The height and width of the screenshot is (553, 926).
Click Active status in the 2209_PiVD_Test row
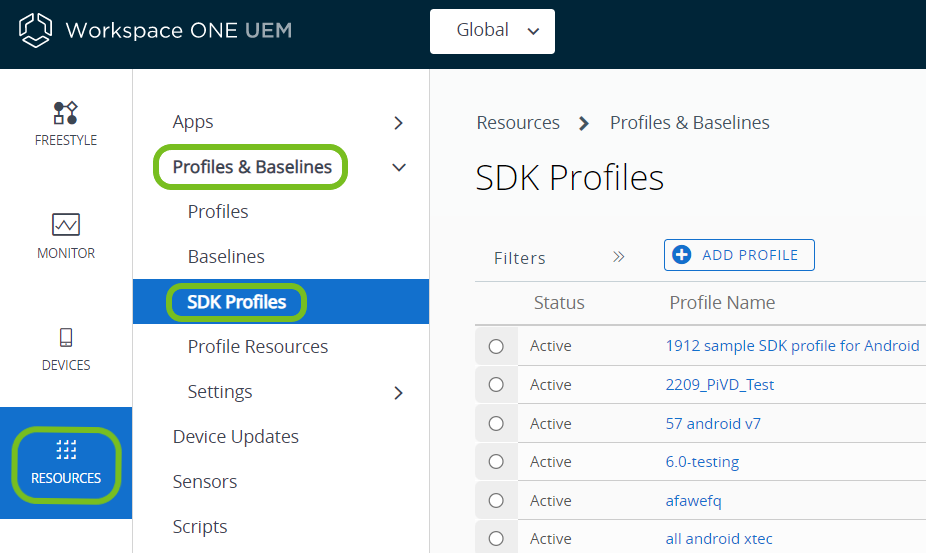coord(550,385)
